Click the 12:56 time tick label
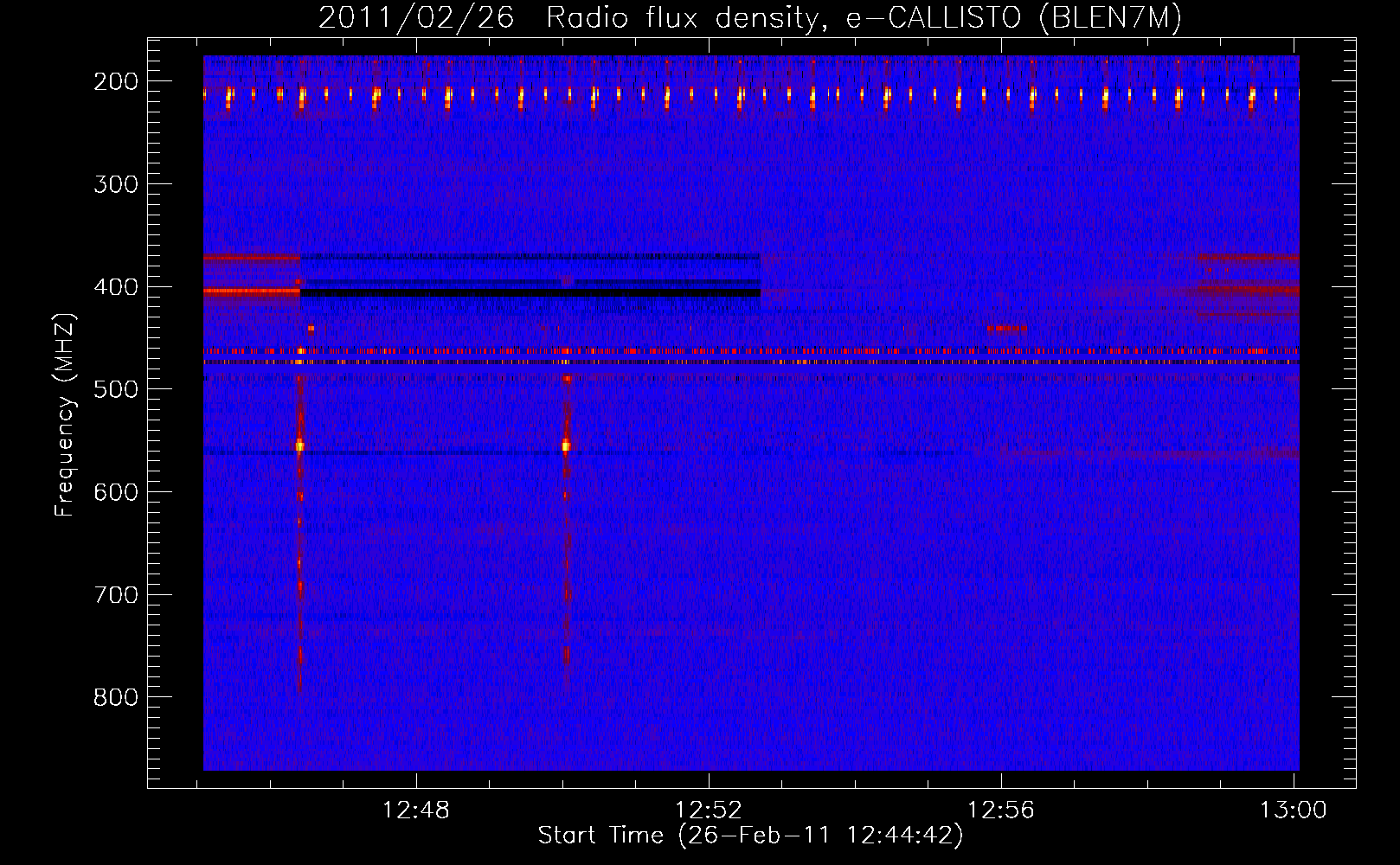Screen dimensions: 1400x865 pos(1001,810)
